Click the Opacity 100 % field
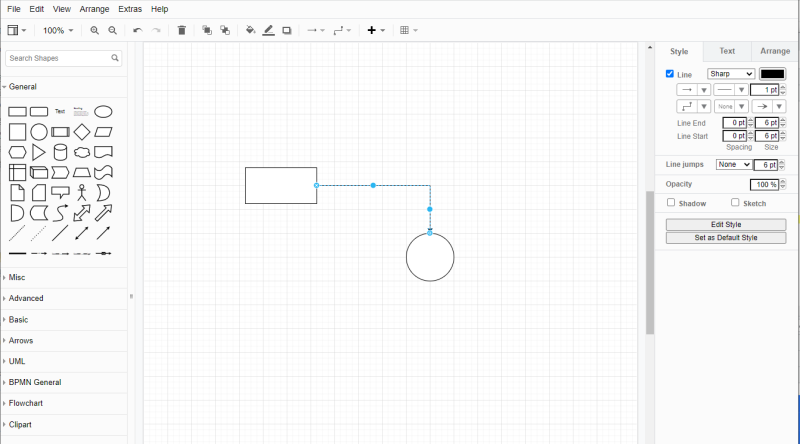800x444 pixels. click(764, 184)
